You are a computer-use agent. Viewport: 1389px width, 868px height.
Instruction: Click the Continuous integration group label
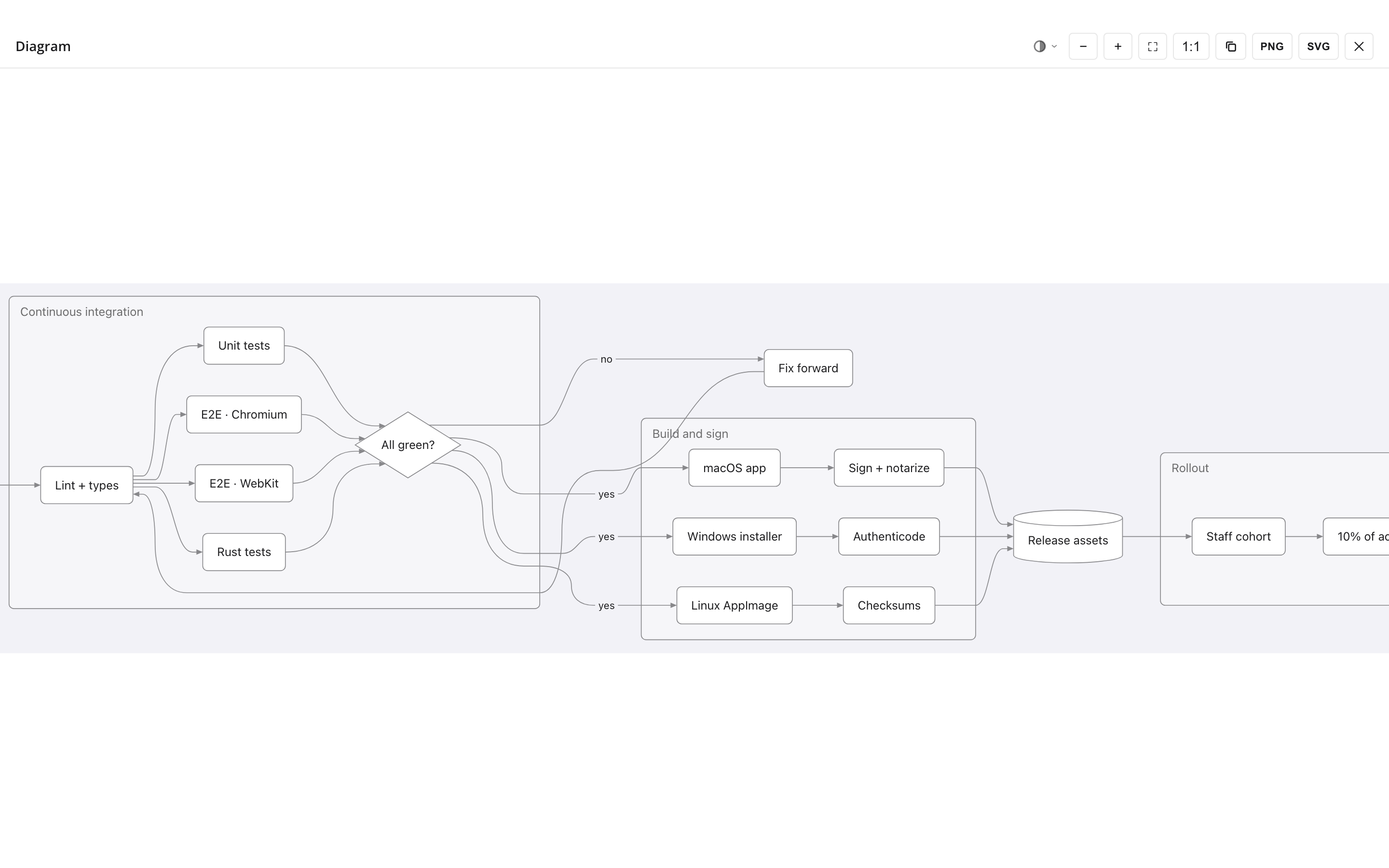82,312
